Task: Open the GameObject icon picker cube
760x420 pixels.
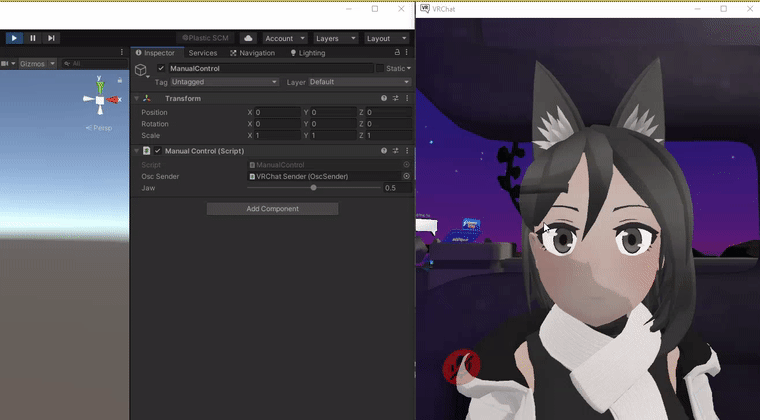Action: click(x=141, y=71)
